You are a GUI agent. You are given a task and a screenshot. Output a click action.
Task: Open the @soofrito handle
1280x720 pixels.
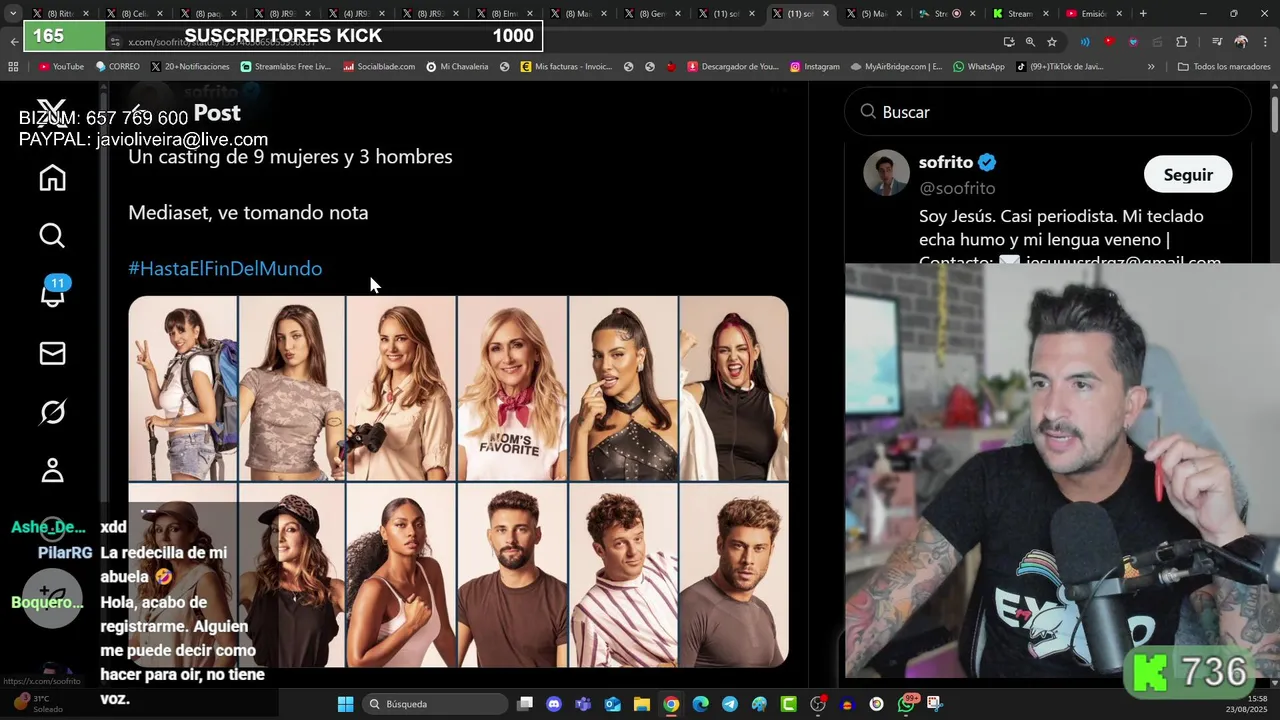pyautogui.click(x=957, y=188)
